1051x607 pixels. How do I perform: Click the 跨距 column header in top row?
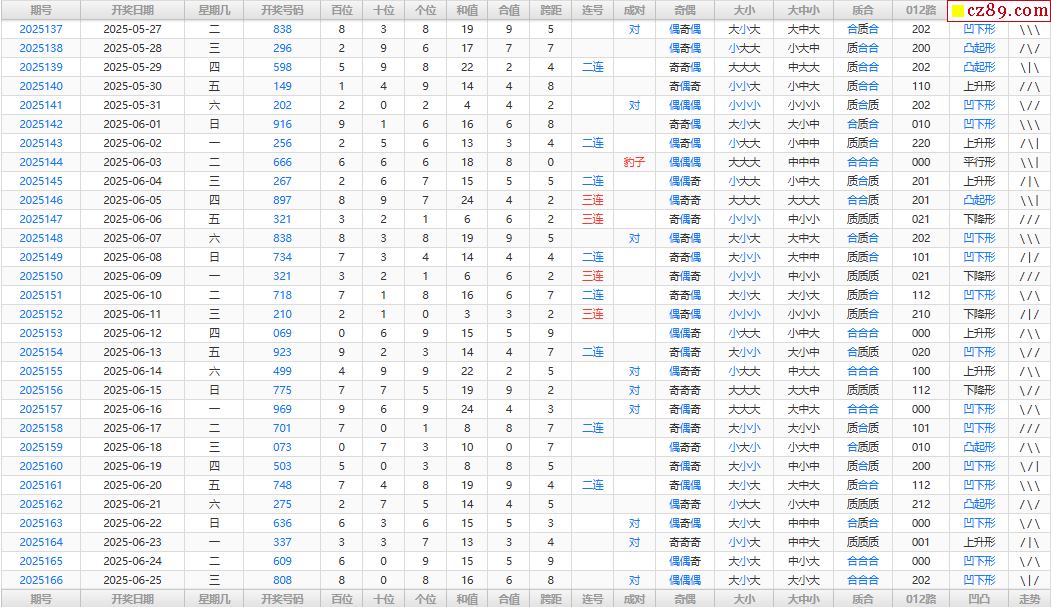[x=550, y=10]
